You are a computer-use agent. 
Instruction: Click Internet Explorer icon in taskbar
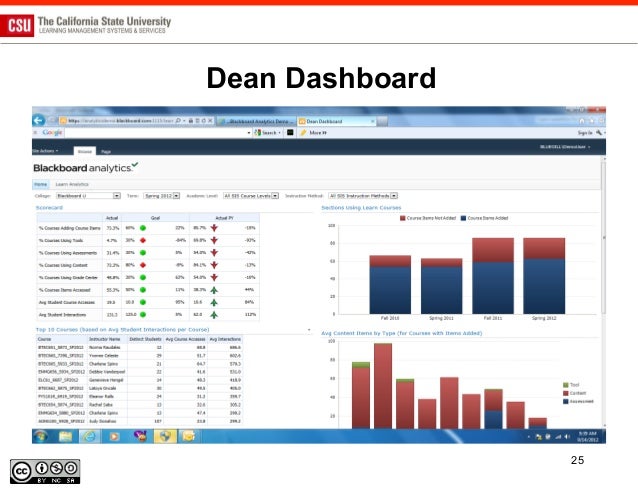(90, 436)
